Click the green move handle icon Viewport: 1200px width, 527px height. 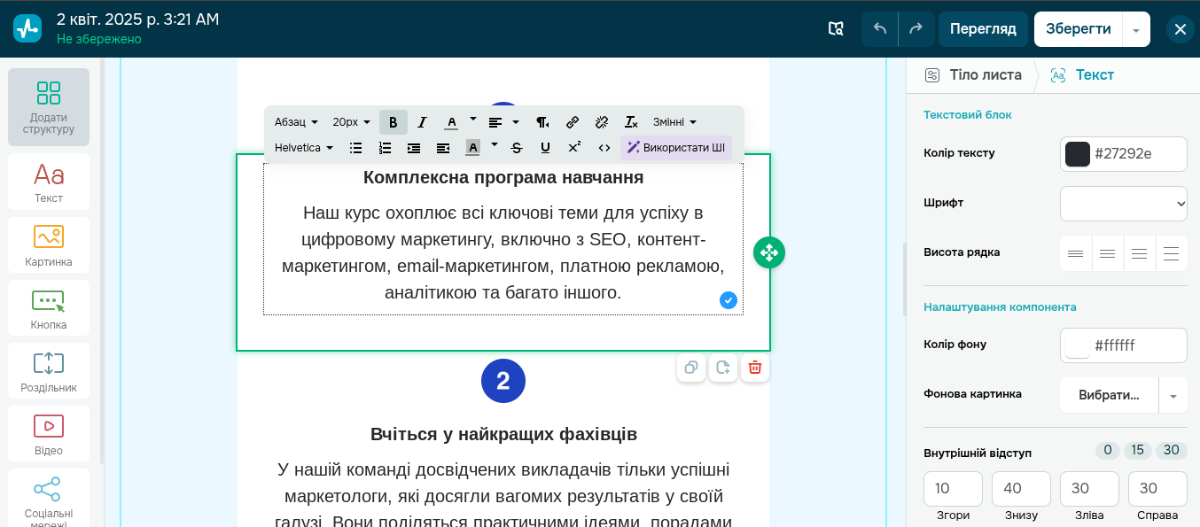pyautogui.click(x=769, y=252)
